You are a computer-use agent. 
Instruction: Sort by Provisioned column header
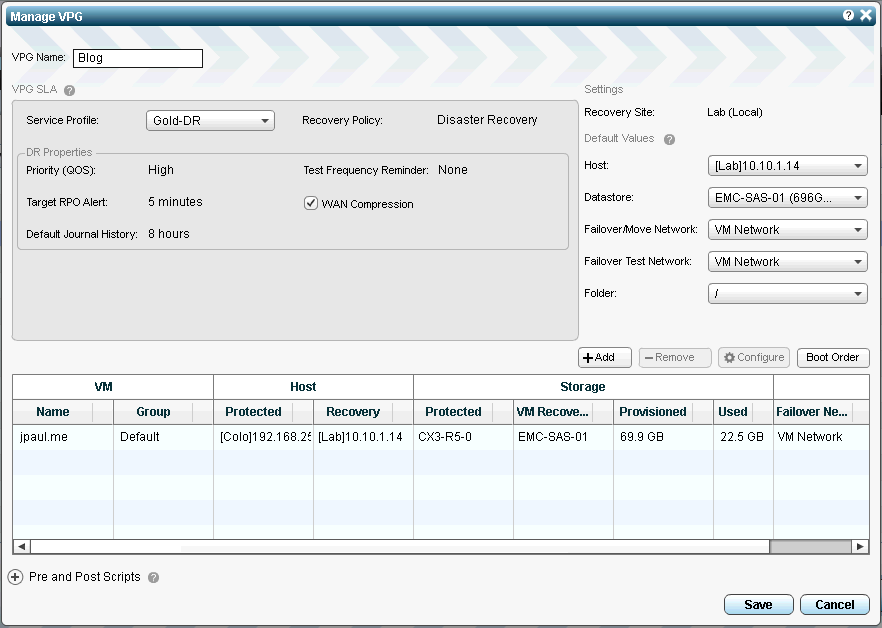coord(652,412)
